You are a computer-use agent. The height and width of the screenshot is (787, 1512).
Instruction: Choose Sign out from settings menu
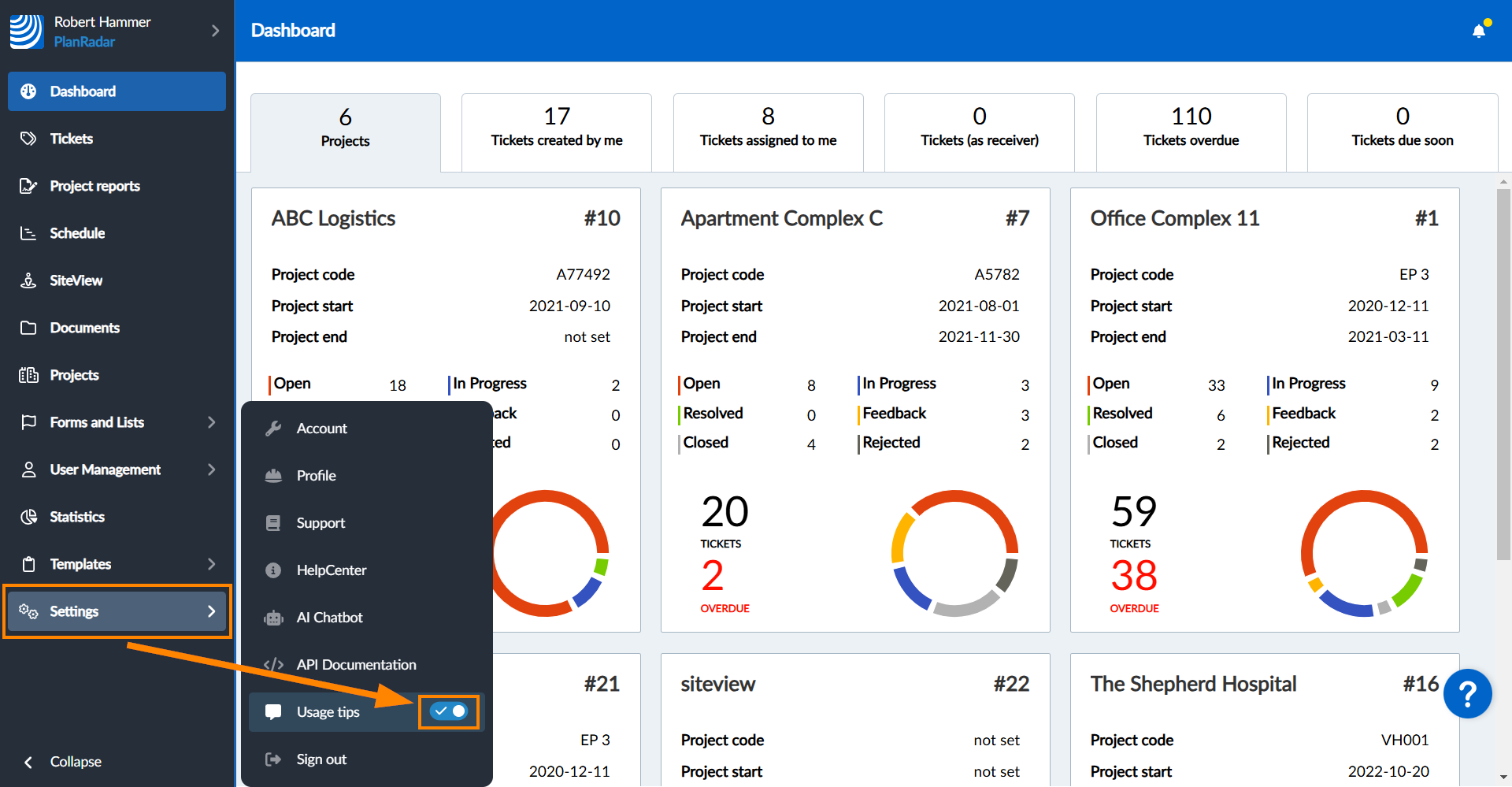(321, 759)
